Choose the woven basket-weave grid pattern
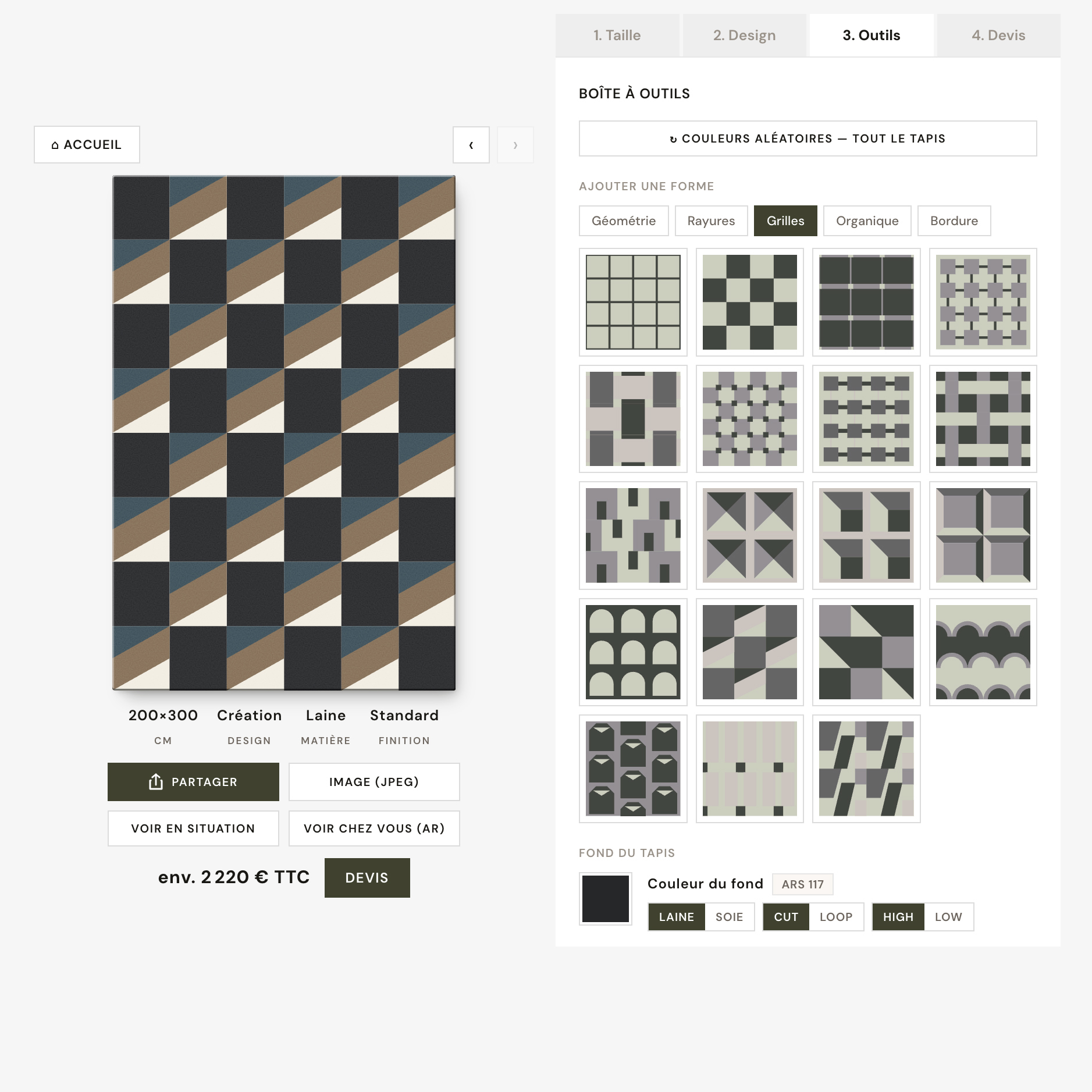 point(983,419)
